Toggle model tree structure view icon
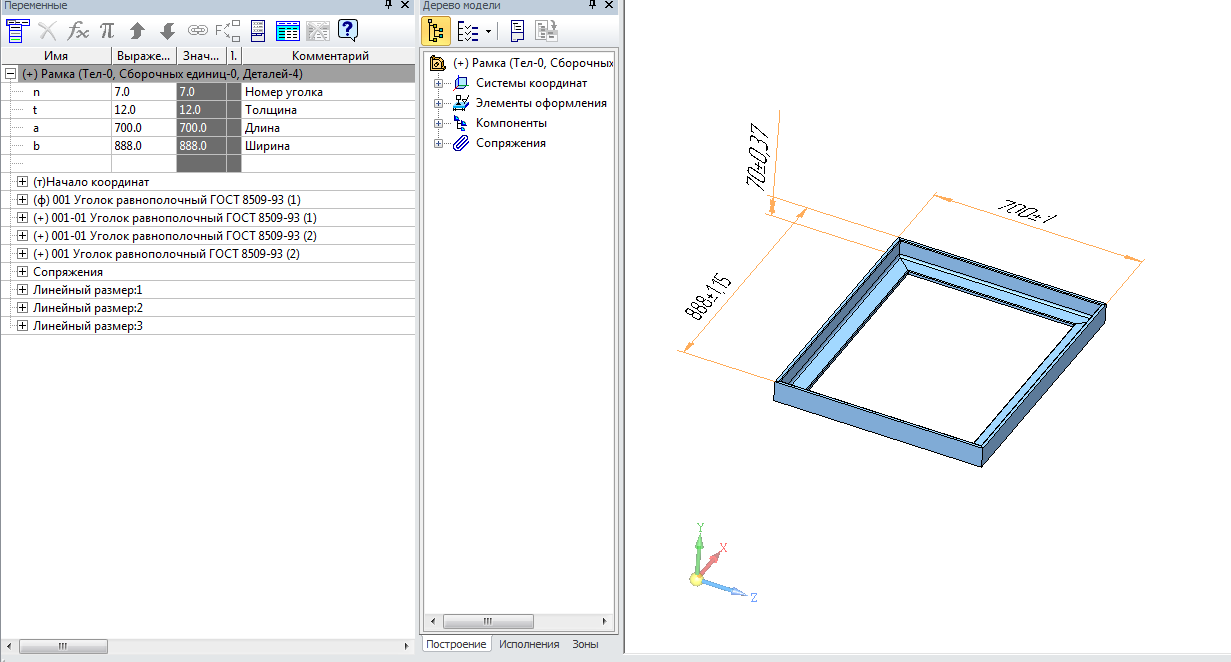 [x=435, y=31]
